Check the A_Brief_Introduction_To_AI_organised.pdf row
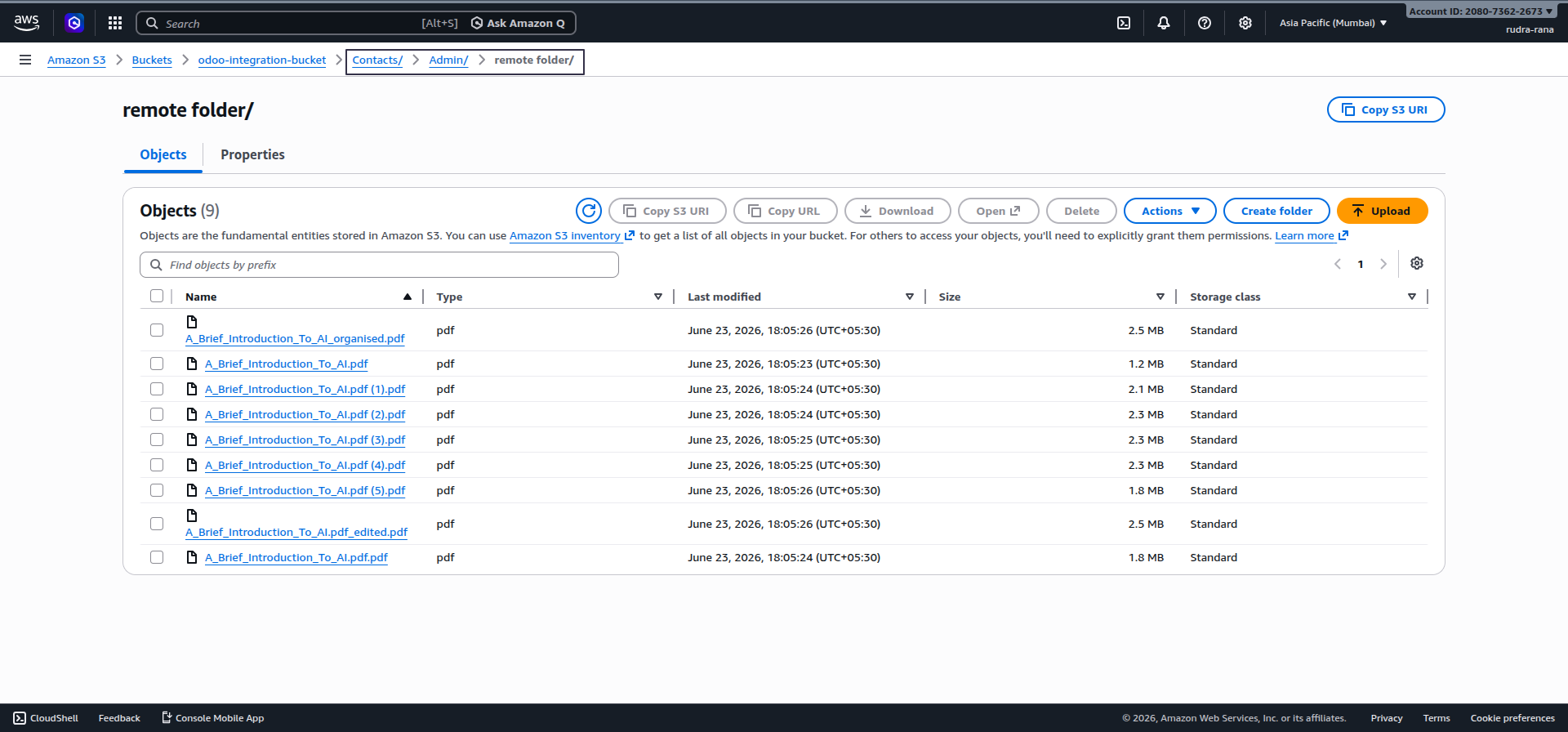 (x=157, y=330)
